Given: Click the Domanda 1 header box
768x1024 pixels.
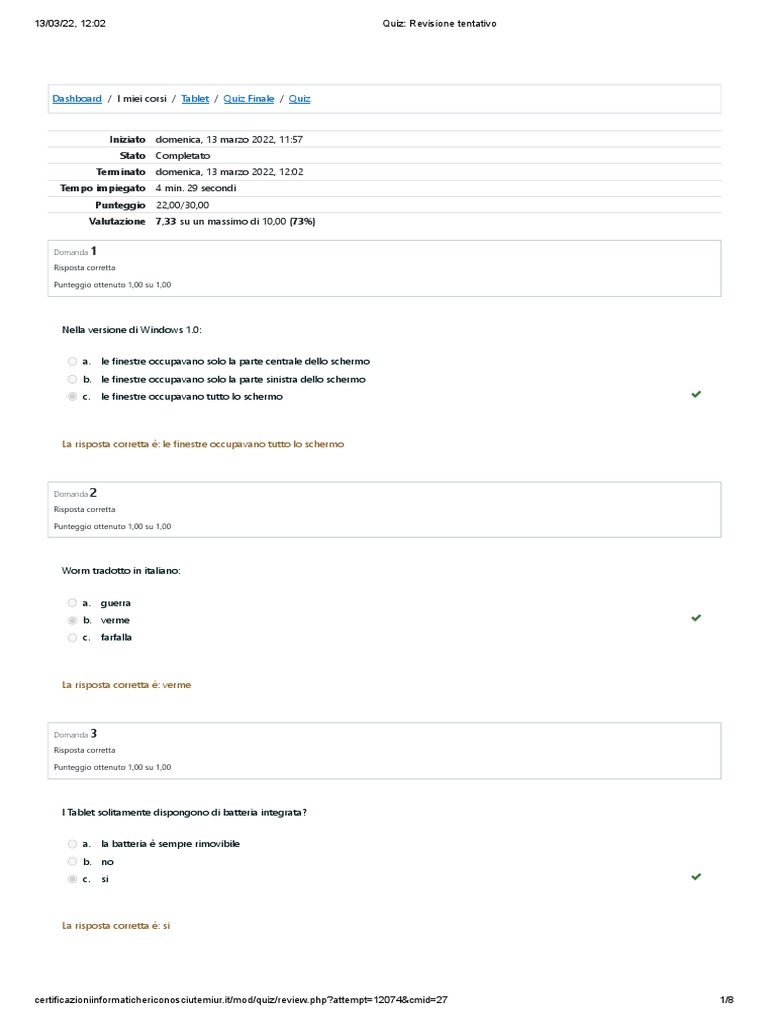Looking at the screenshot, I should click(x=384, y=268).
